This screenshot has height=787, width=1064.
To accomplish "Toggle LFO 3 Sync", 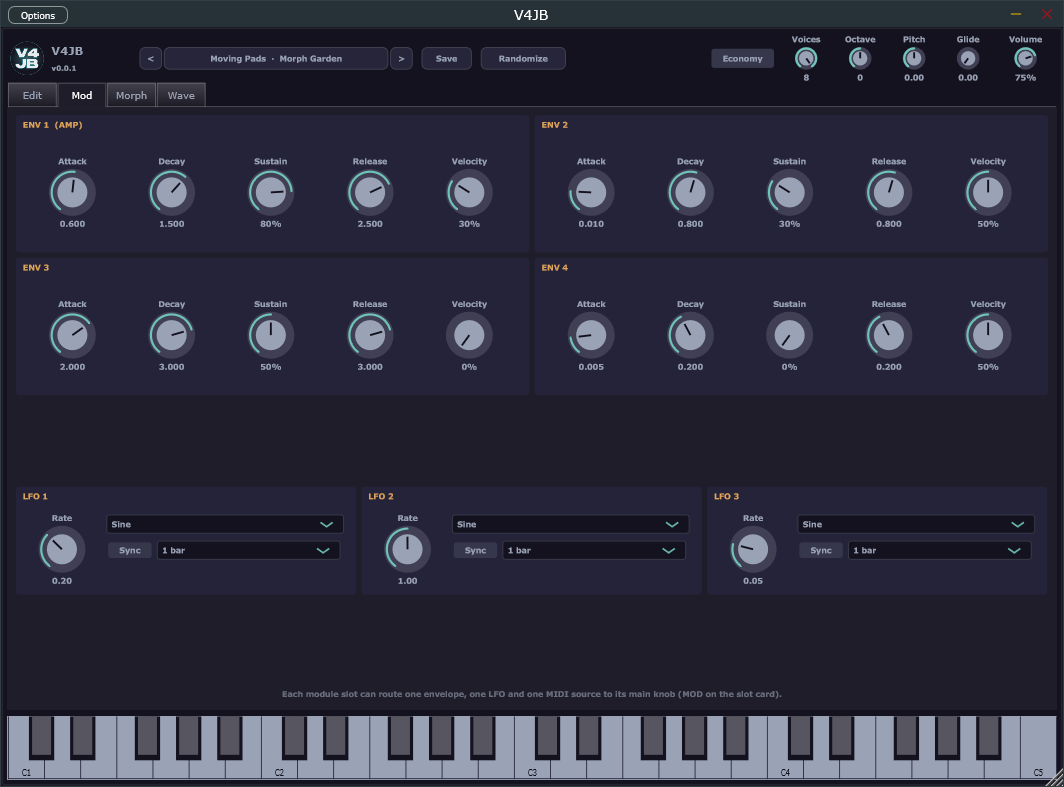I will coord(820,550).
